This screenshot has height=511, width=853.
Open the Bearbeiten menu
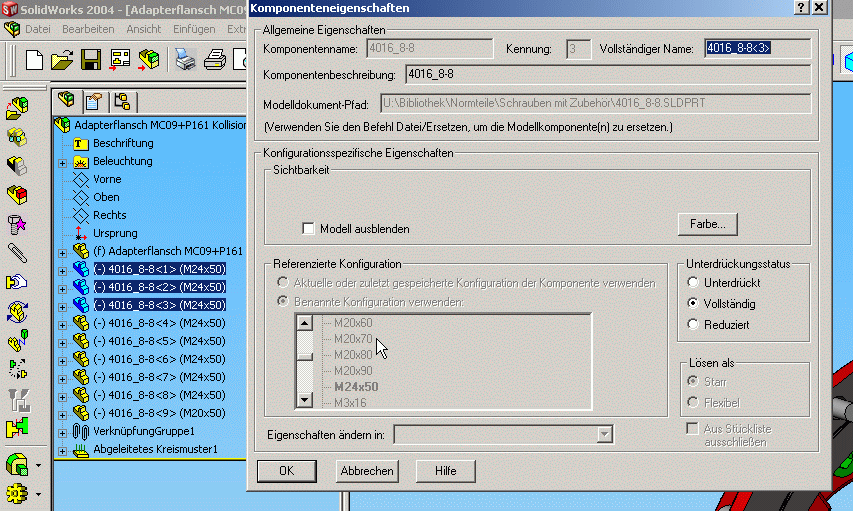[88, 29]
